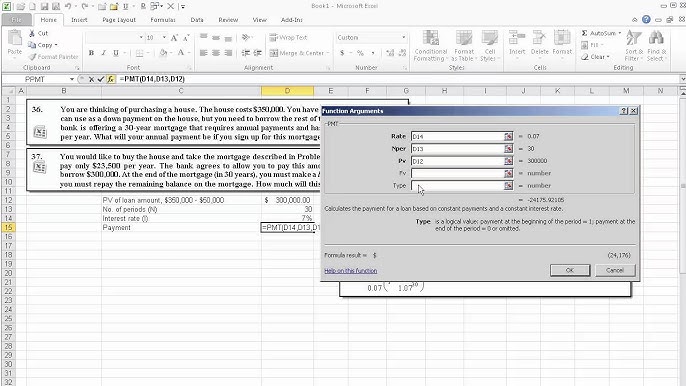This screenshot has height=386, width=686.
Task: Open the font name dropdown arrow
Action: 141,38
